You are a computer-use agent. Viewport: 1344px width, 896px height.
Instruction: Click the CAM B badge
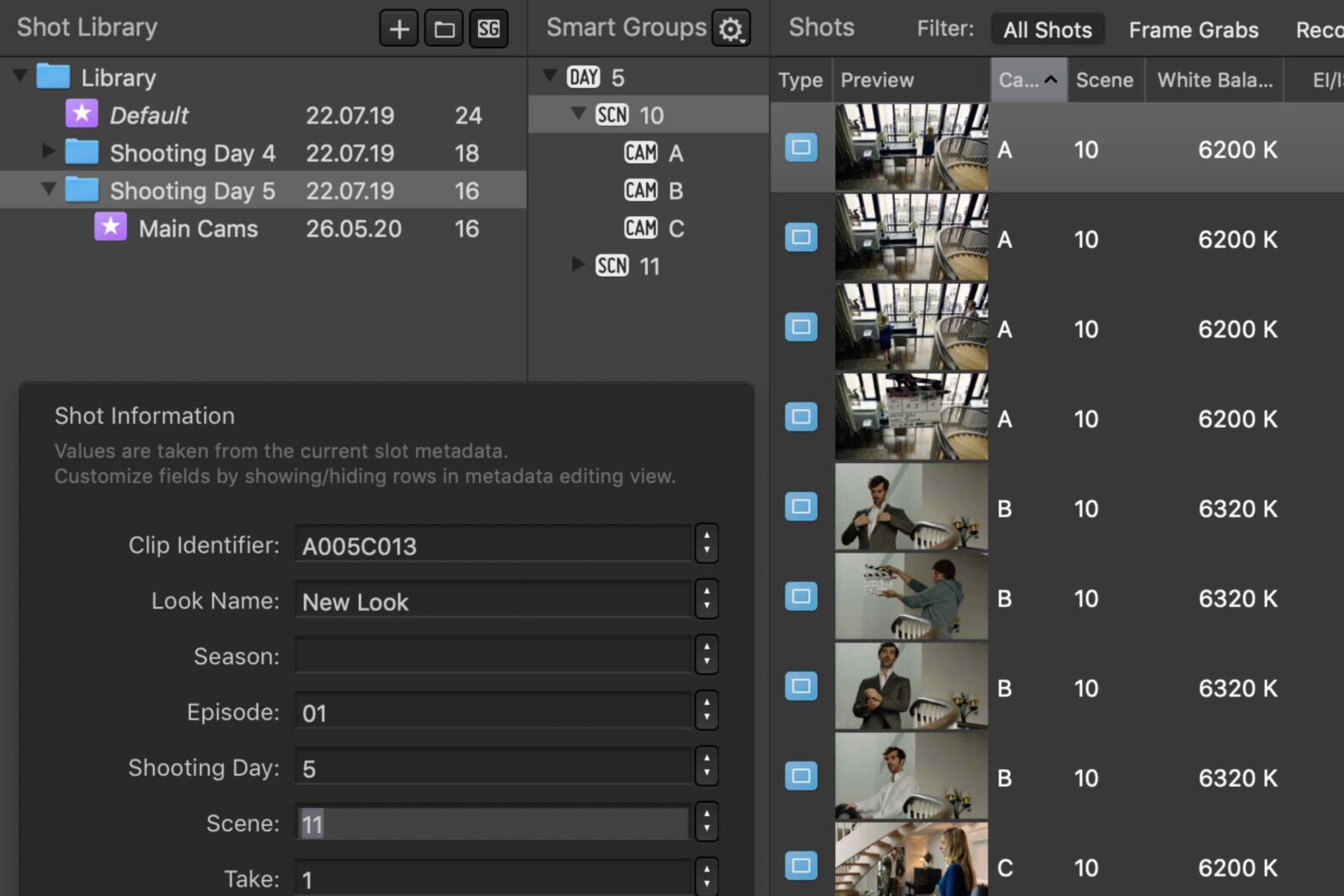pyautogui.click(x=642, y=190)
